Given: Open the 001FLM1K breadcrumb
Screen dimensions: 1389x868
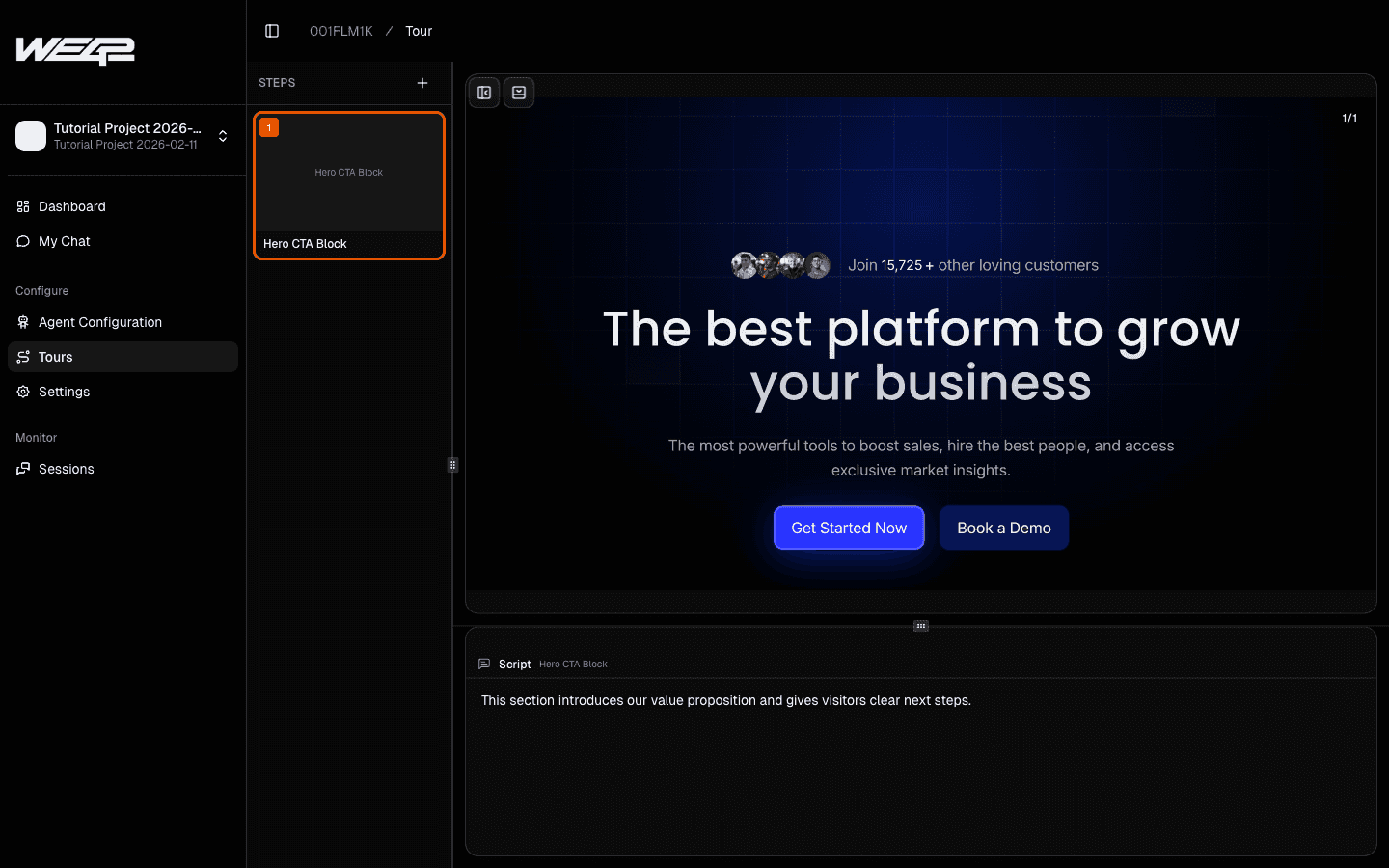Looking at the screenshot, I should [x=340, y=30].
